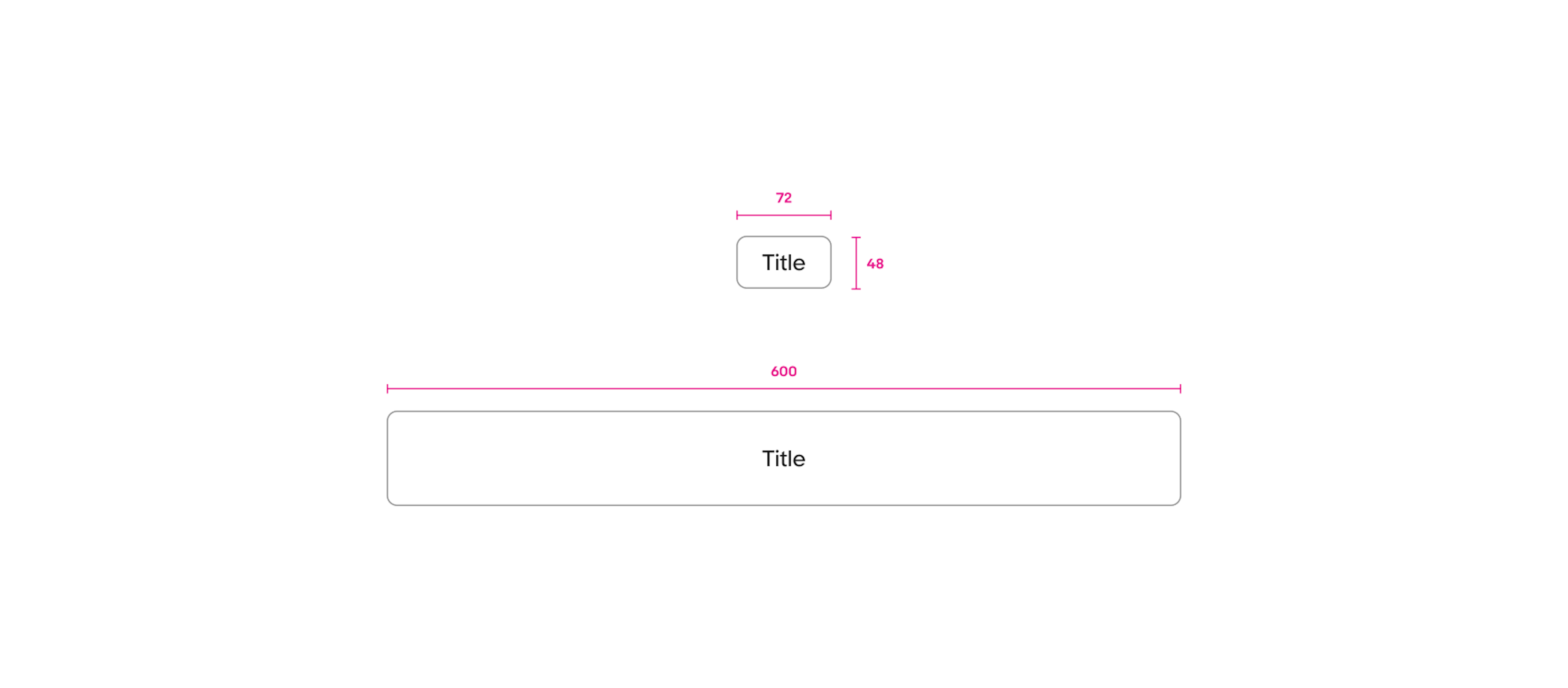Click the small Title button
Screen dimensions: 1568x688
[x=784, y=262]
